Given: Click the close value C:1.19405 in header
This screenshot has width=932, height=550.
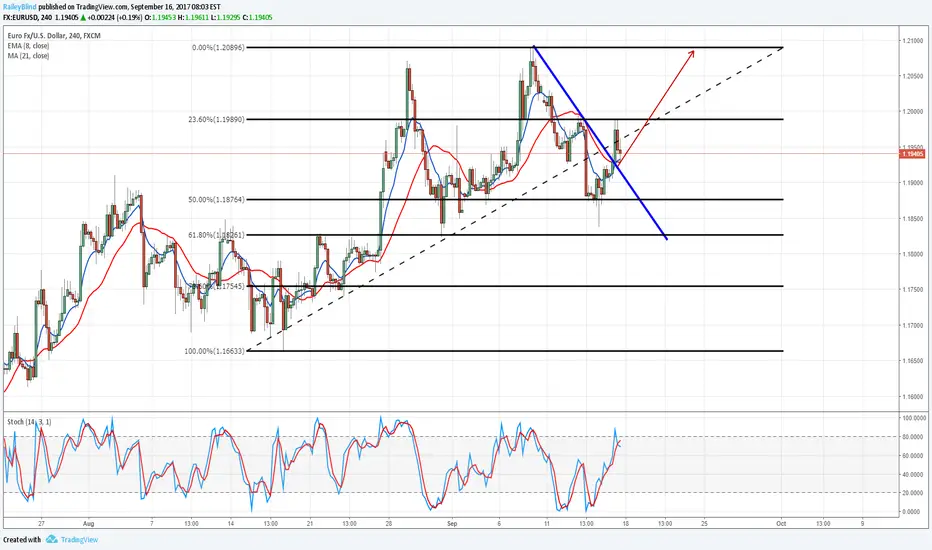Looking at the screenshot, I should click(257, 18).
